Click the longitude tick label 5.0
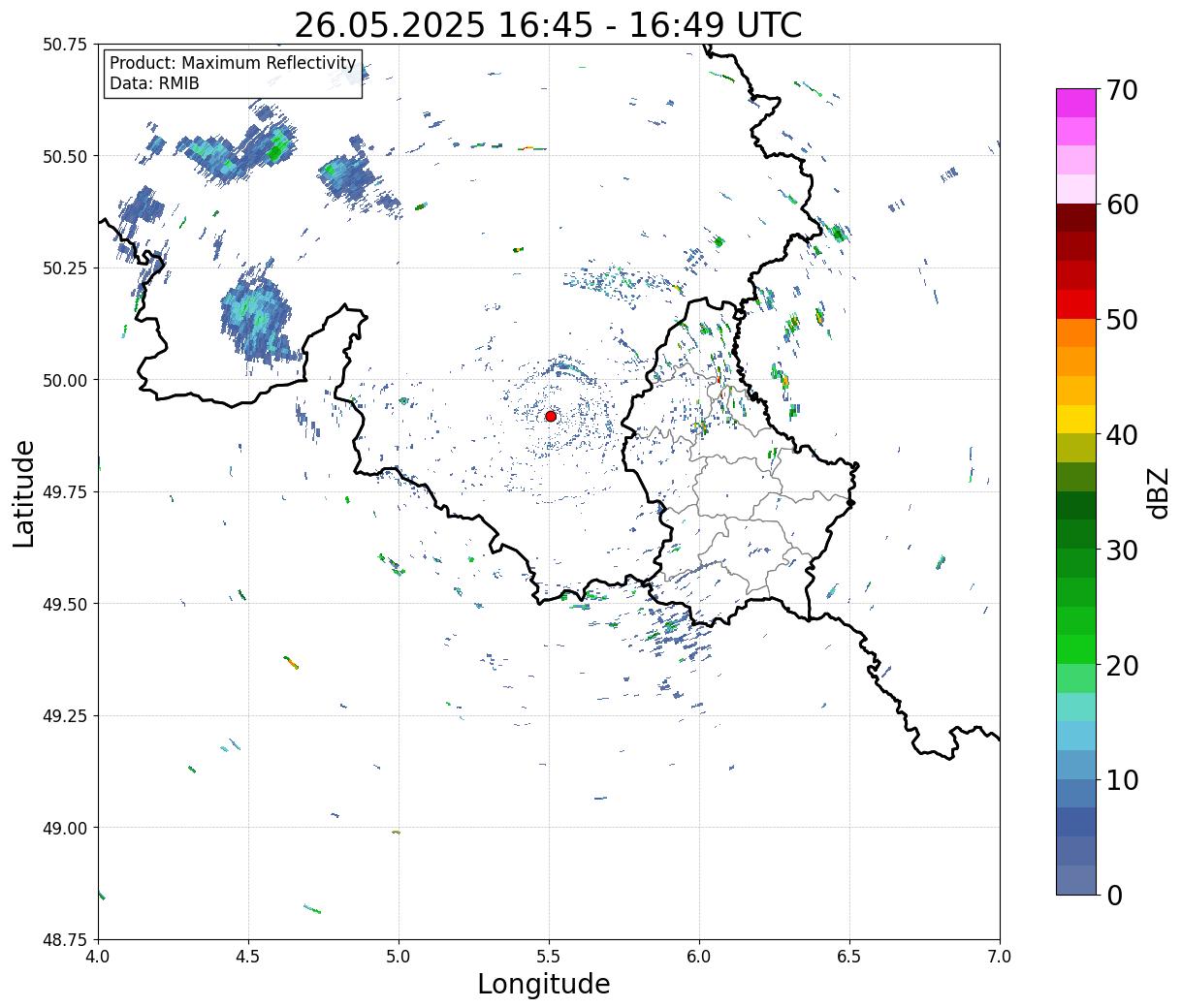 click(399, 957)
